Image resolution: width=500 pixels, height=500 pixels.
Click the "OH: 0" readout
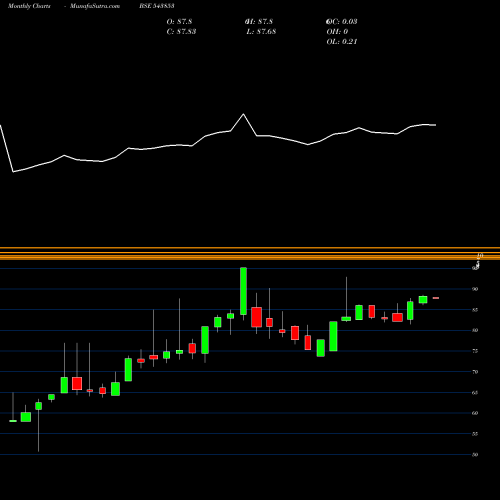tap(337, 32)
